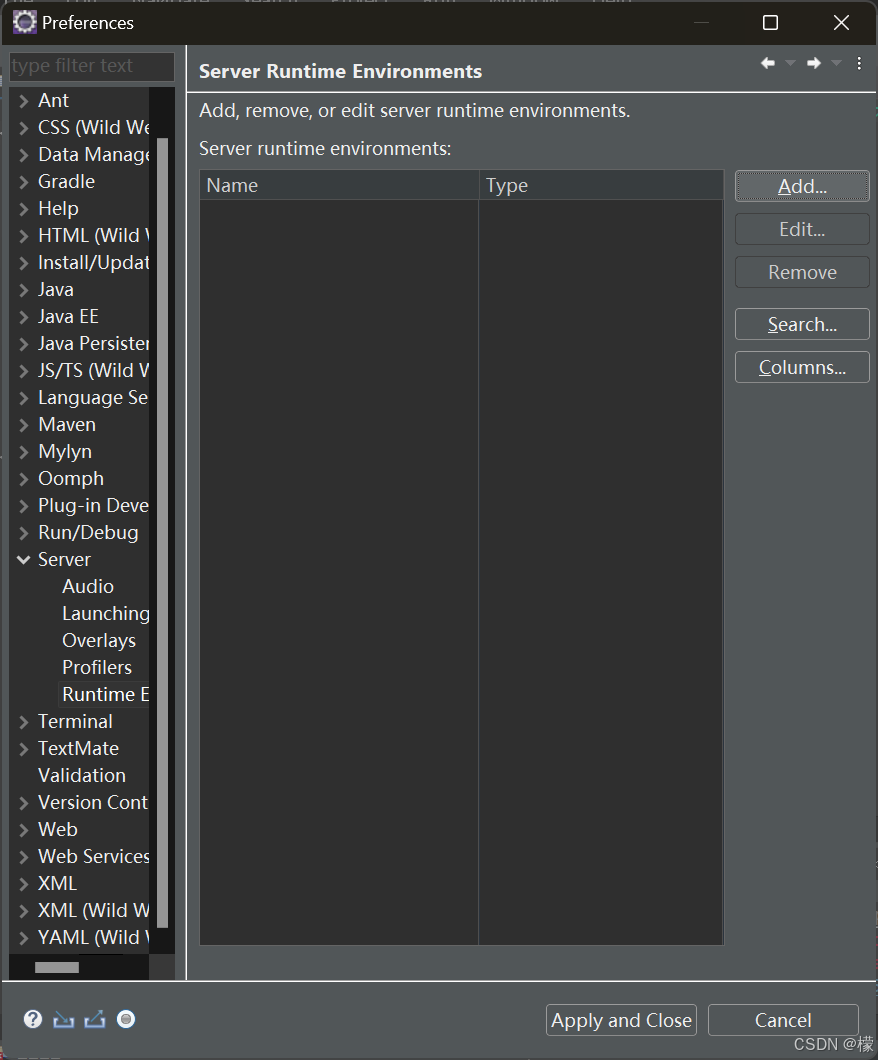Expand the Maven category
Viewport: 878px width, 1060px height.
coord(23,424)
